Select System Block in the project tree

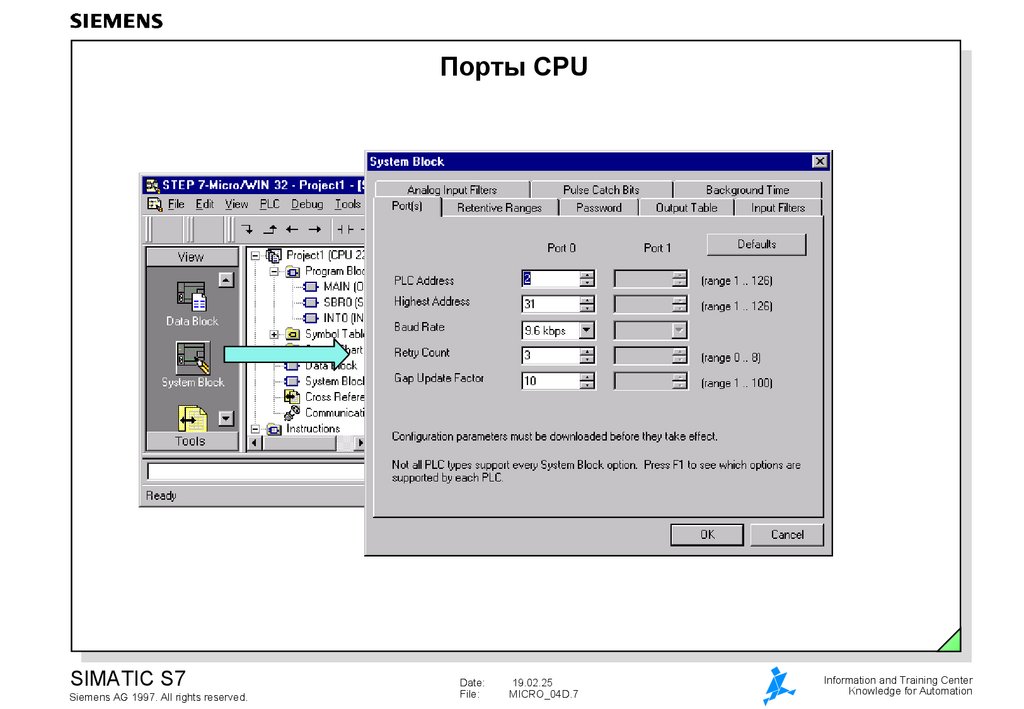coord(325,381)
